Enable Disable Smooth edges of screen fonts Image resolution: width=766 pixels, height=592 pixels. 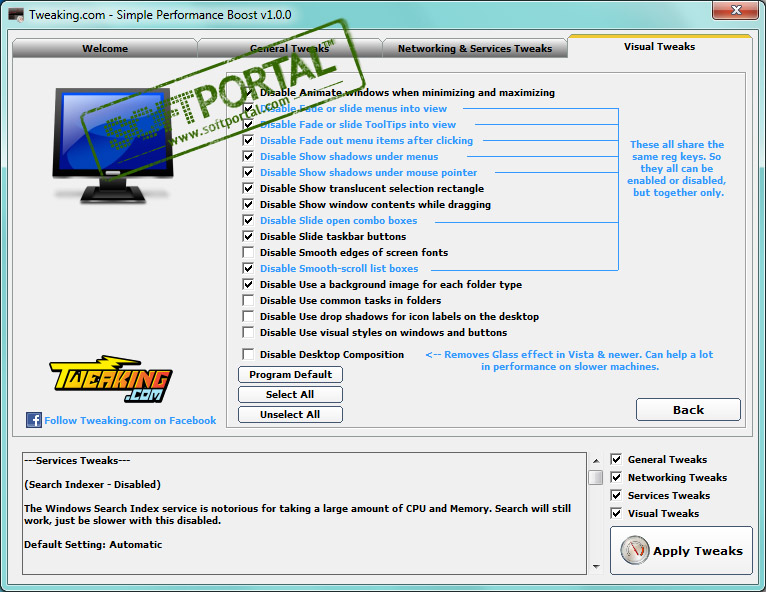248,252
